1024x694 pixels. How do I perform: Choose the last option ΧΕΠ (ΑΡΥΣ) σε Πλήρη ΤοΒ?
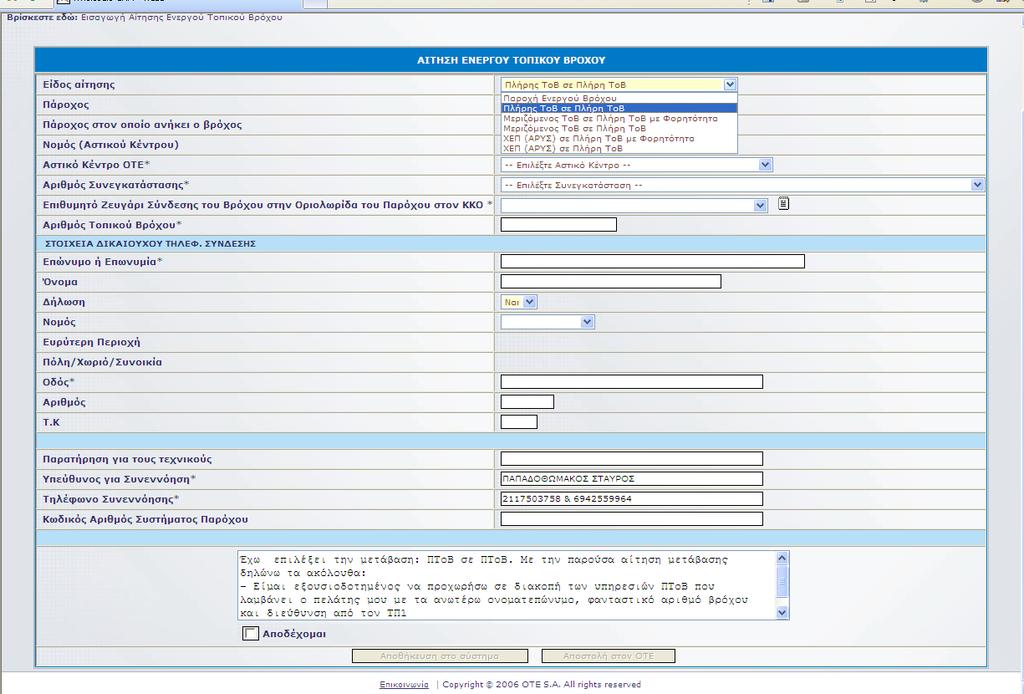tap(619, 148)
